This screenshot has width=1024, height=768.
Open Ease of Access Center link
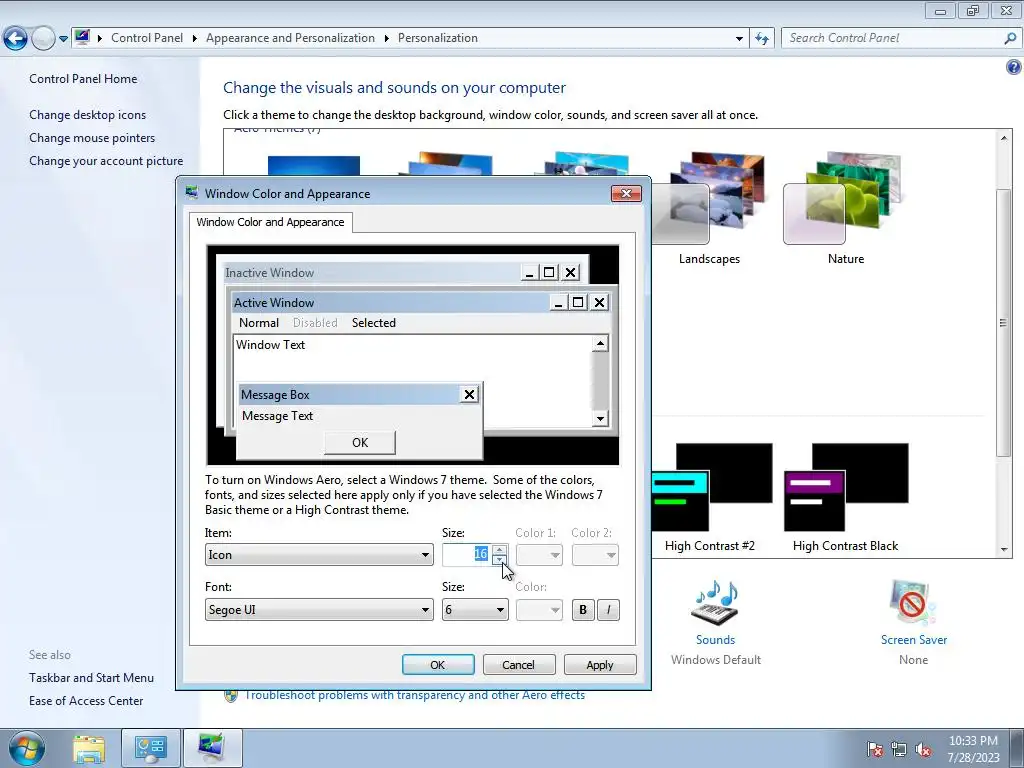click(x=86, y=701)
